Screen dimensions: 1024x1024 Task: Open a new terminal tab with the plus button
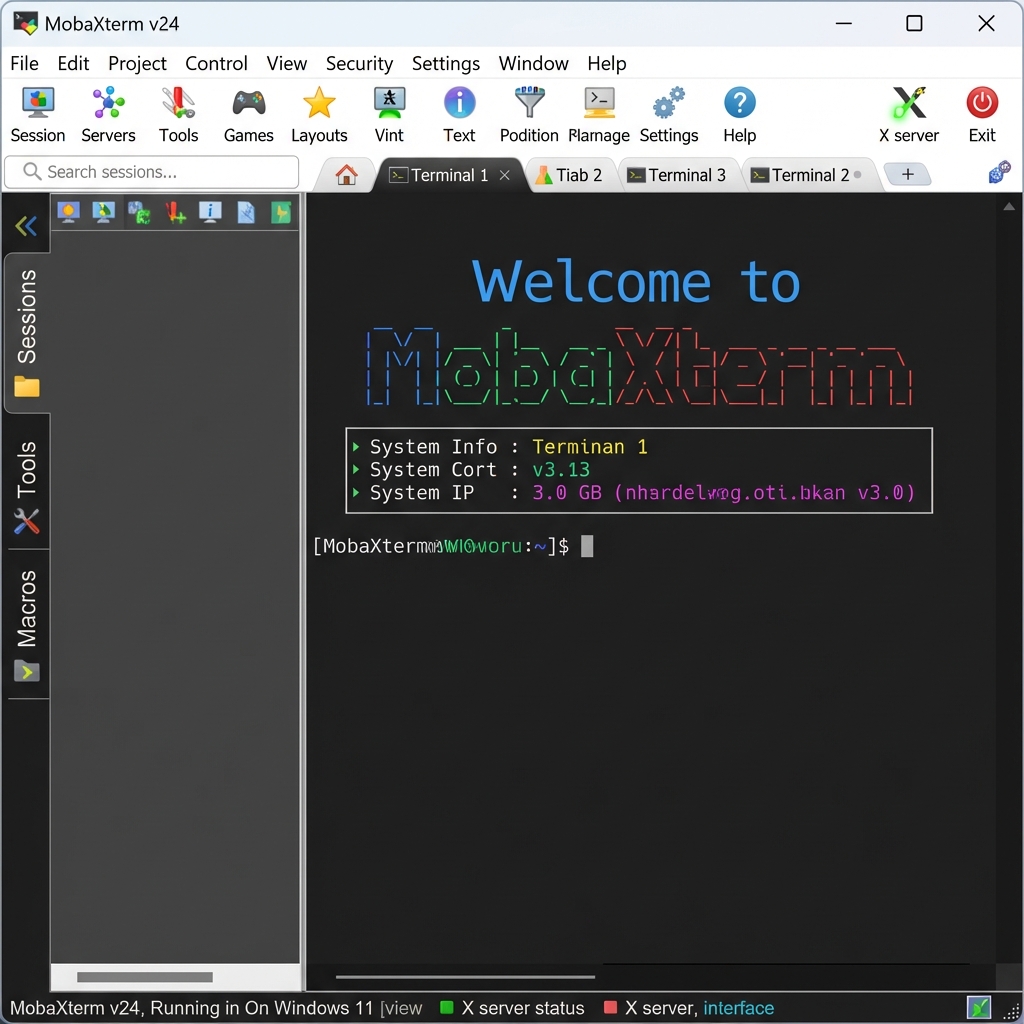(x=908, y=174)
